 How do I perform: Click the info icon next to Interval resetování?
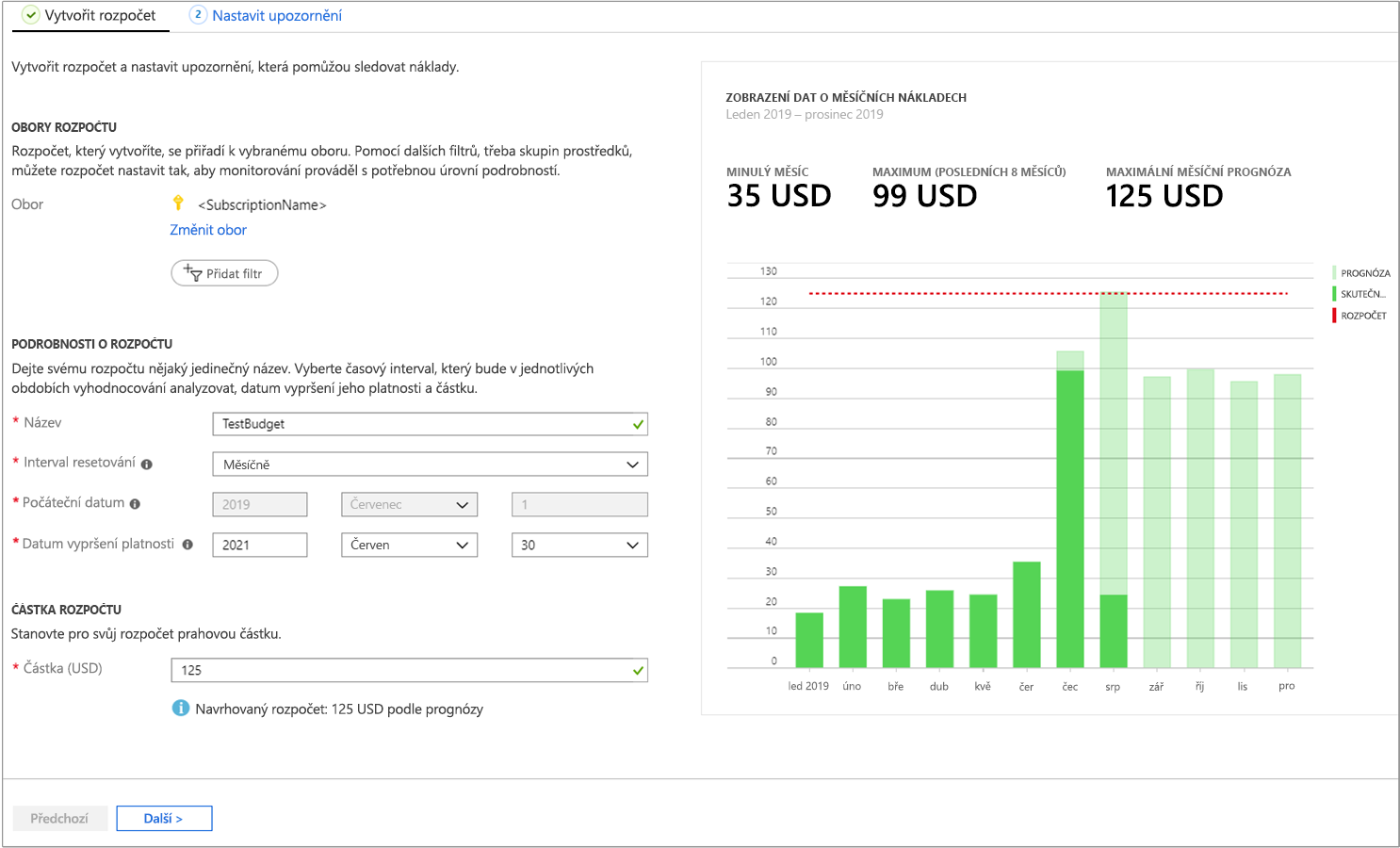(146, 464)
